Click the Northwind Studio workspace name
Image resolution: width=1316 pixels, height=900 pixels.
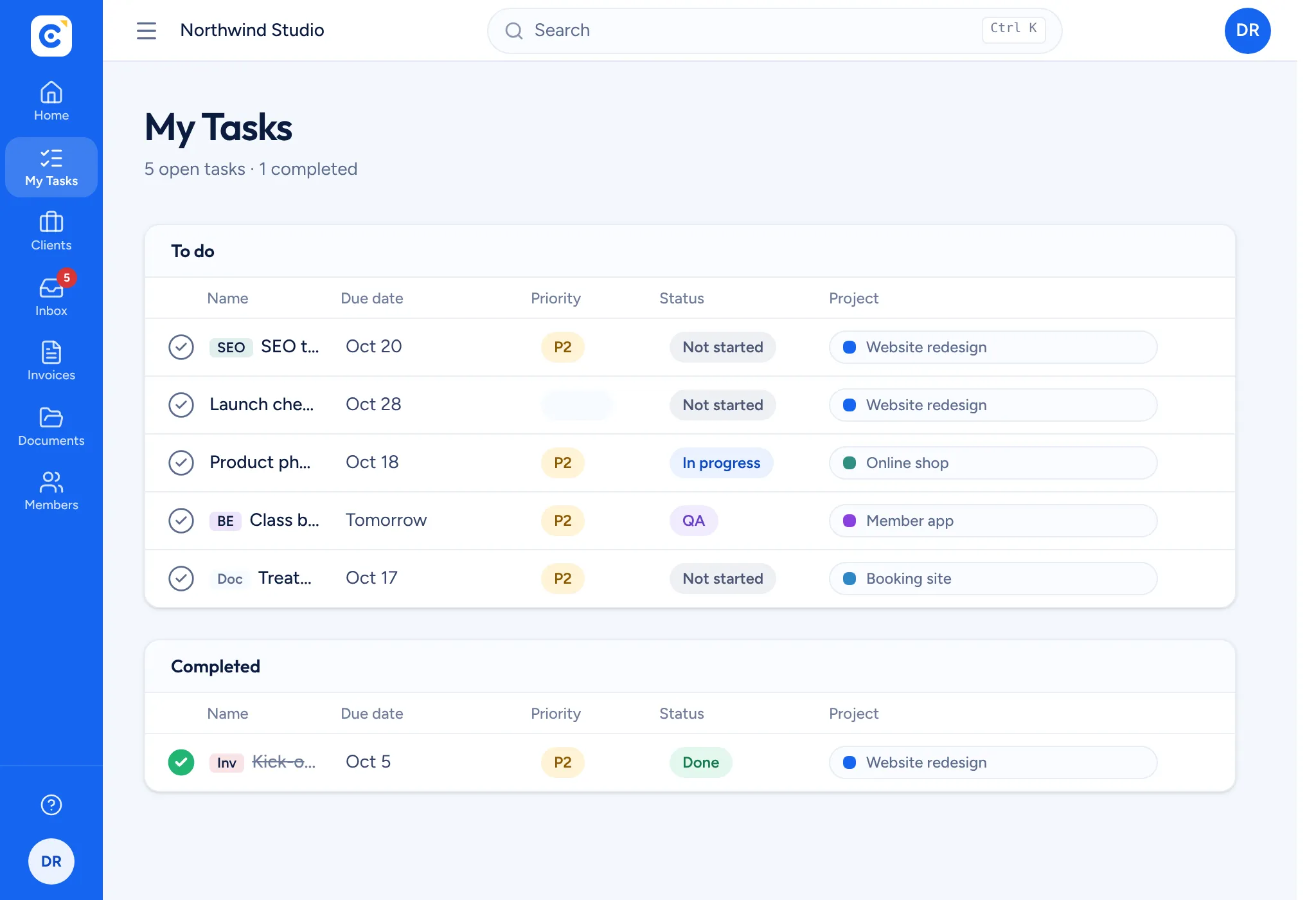252,30
